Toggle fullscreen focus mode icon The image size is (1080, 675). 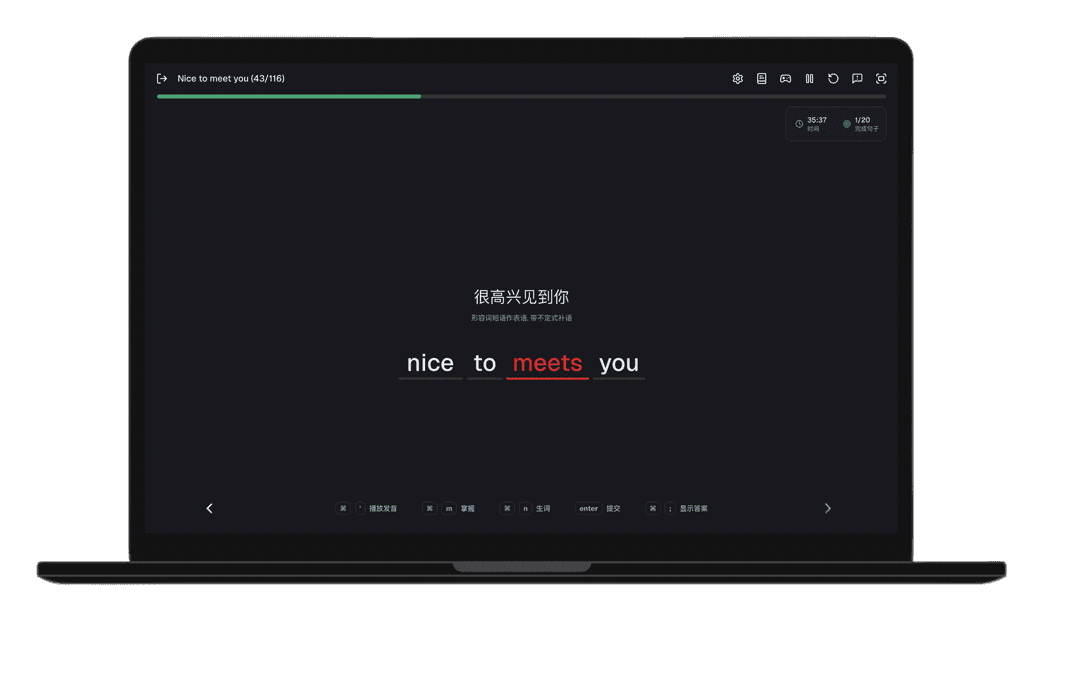click(x=881, y=79)
